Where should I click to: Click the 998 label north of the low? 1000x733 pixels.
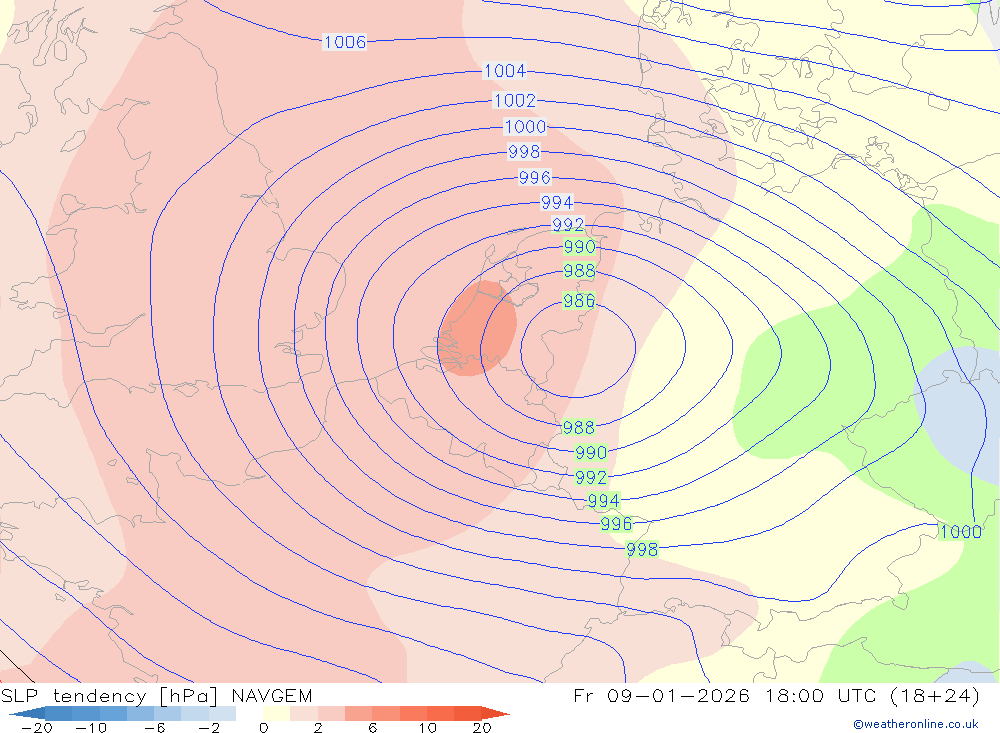524,152
